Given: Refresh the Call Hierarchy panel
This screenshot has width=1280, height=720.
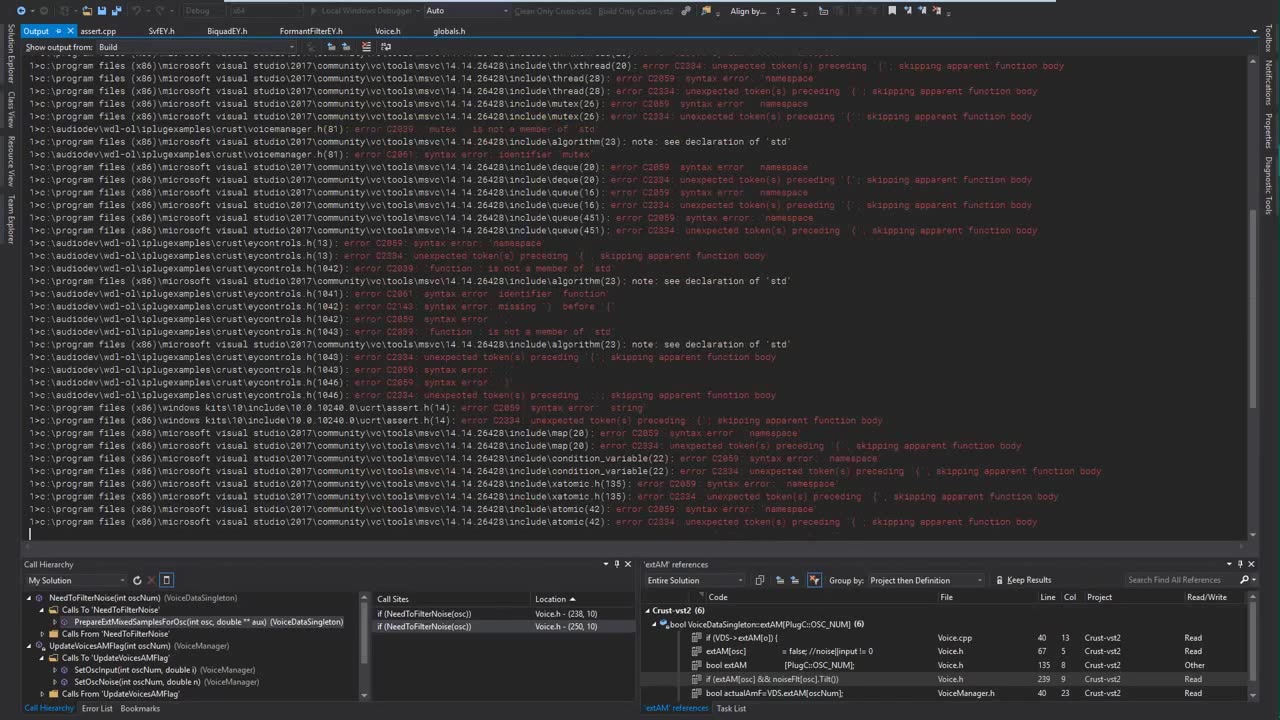Looking at the screenshot, I should tap(137, 580).
